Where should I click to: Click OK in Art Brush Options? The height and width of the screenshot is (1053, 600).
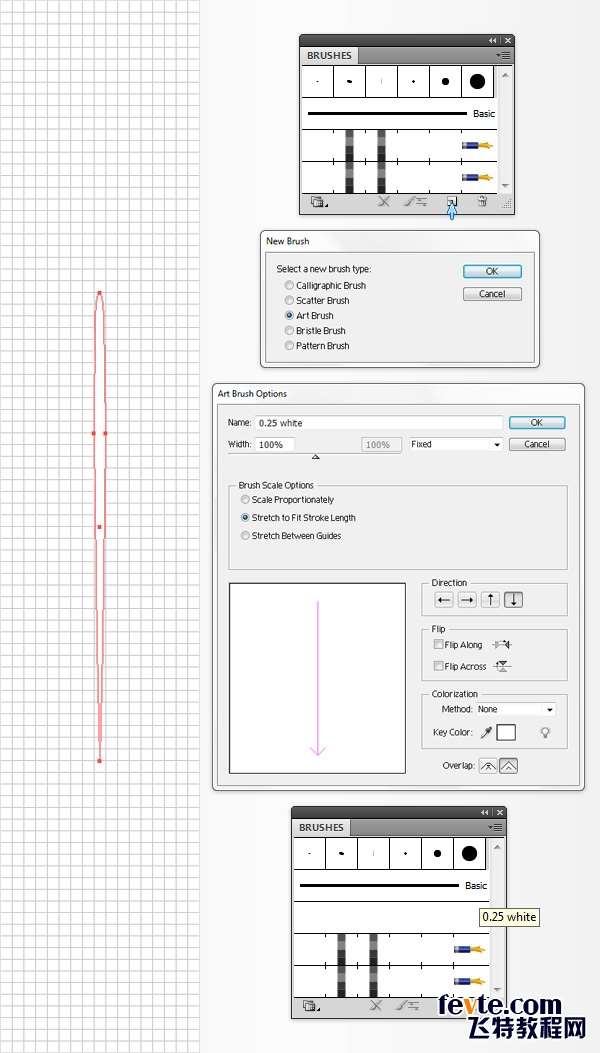click(x=537, y=422)
